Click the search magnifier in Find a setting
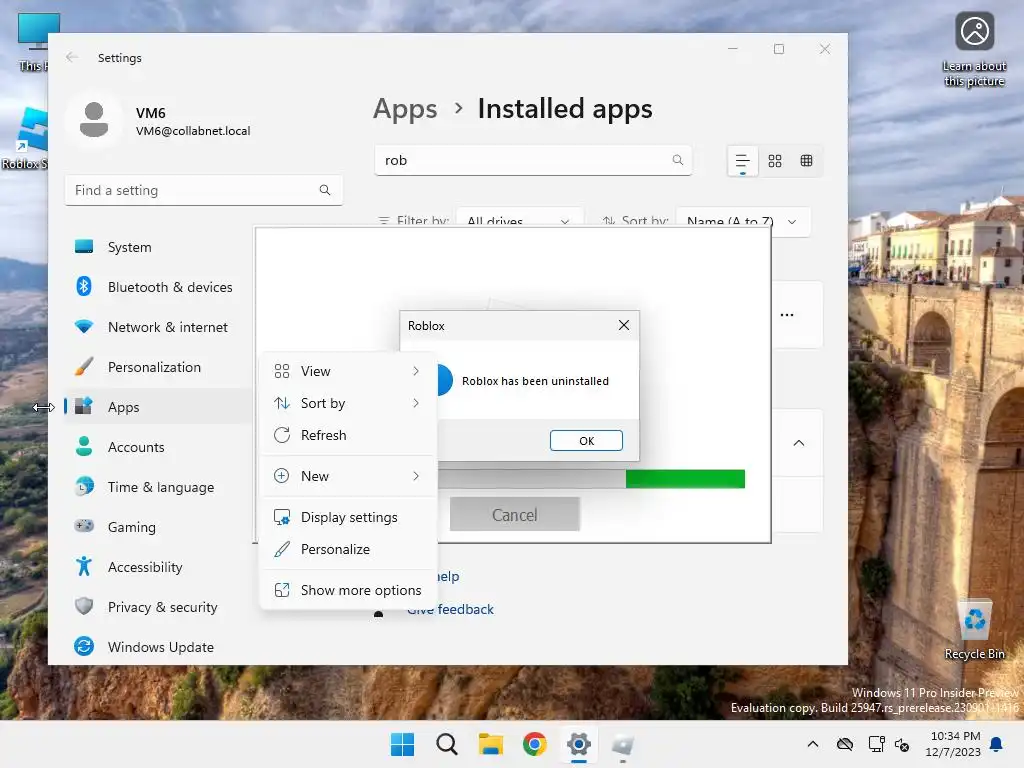The image size is (1024, 768). [x=325, y=190]
